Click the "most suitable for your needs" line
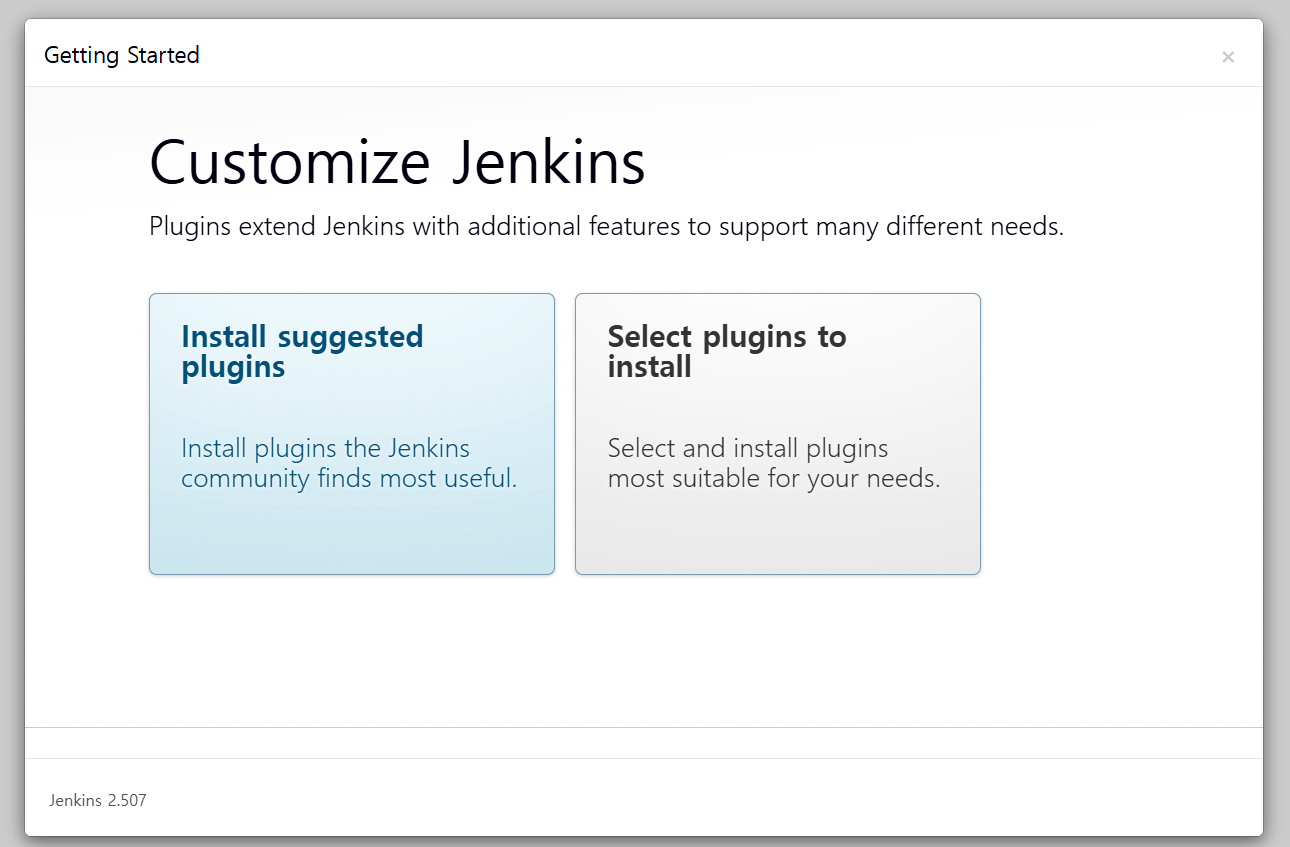Image resolution: width=1290 pixels, height=847 pixels. pyautogui.click(x=774, y=478)
